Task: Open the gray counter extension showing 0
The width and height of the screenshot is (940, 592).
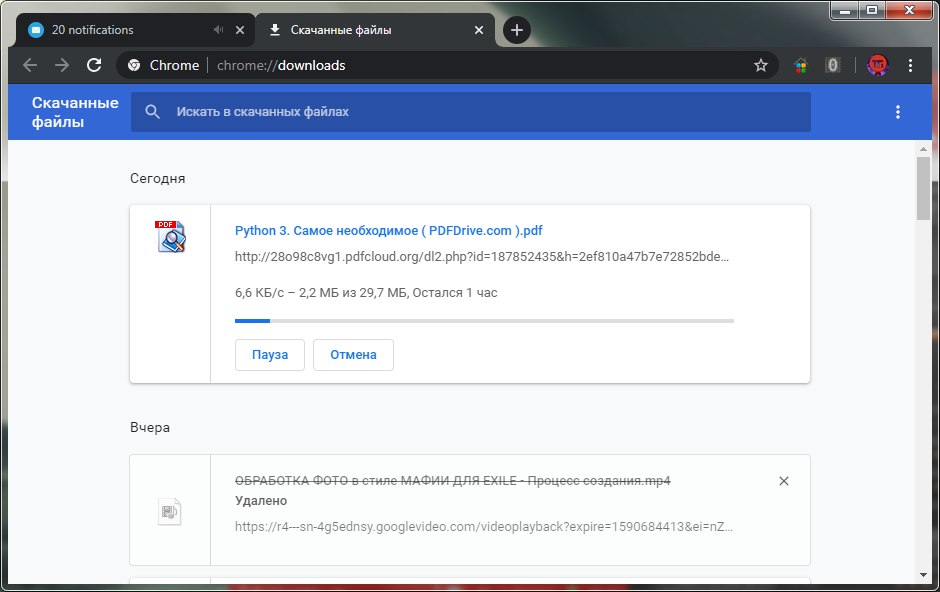Action: pyautogui.click(x=833, y=65)
